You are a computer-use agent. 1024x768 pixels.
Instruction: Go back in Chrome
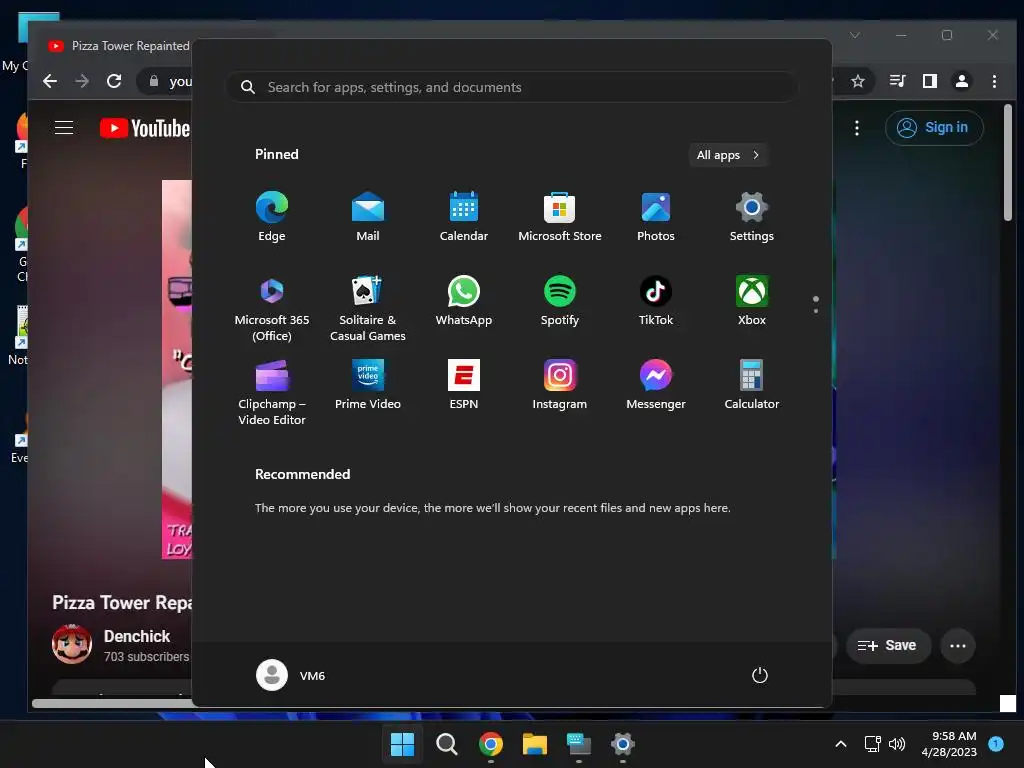(x=50, y=81)
